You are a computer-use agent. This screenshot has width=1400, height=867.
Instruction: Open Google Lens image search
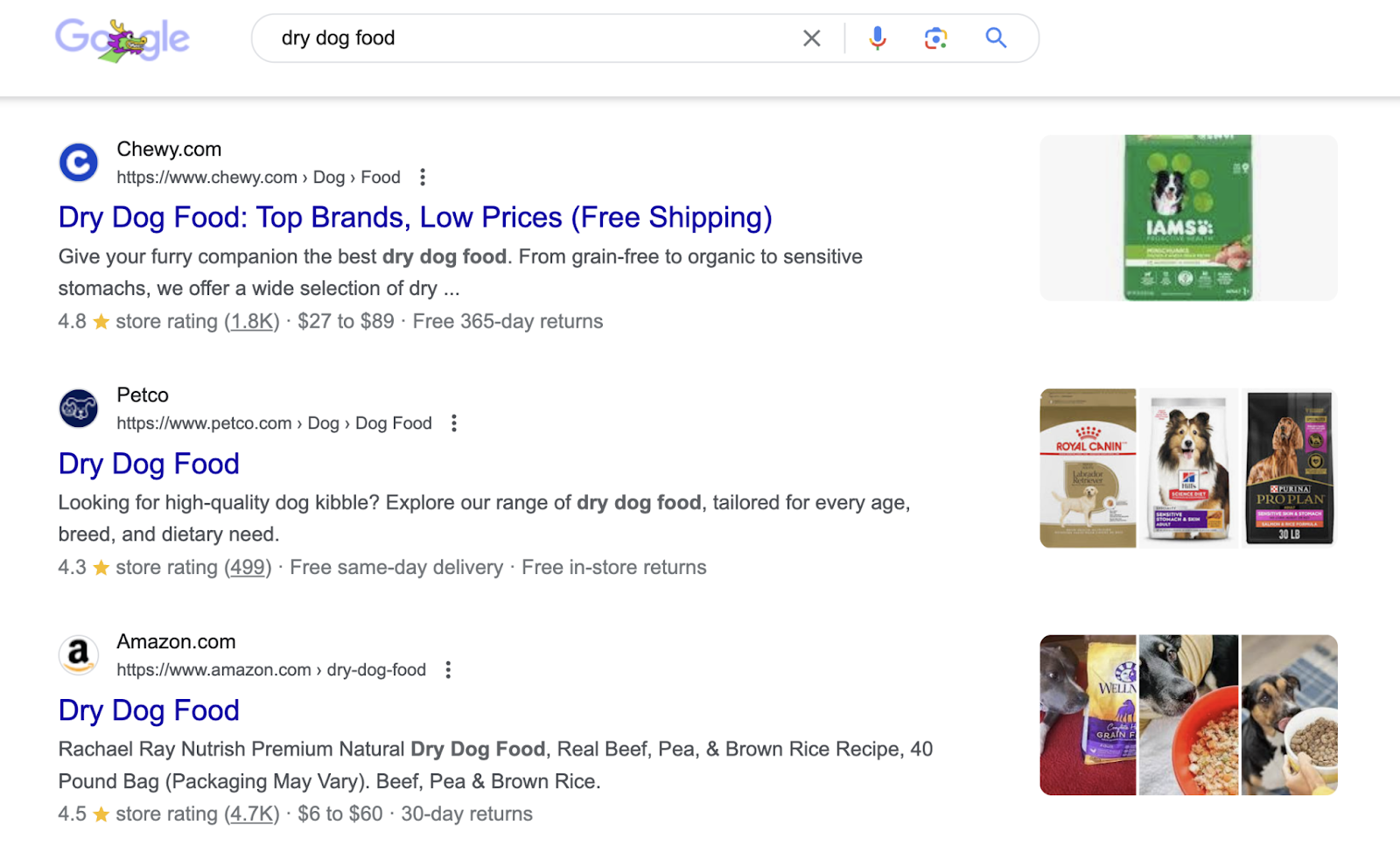coord(934,38)
